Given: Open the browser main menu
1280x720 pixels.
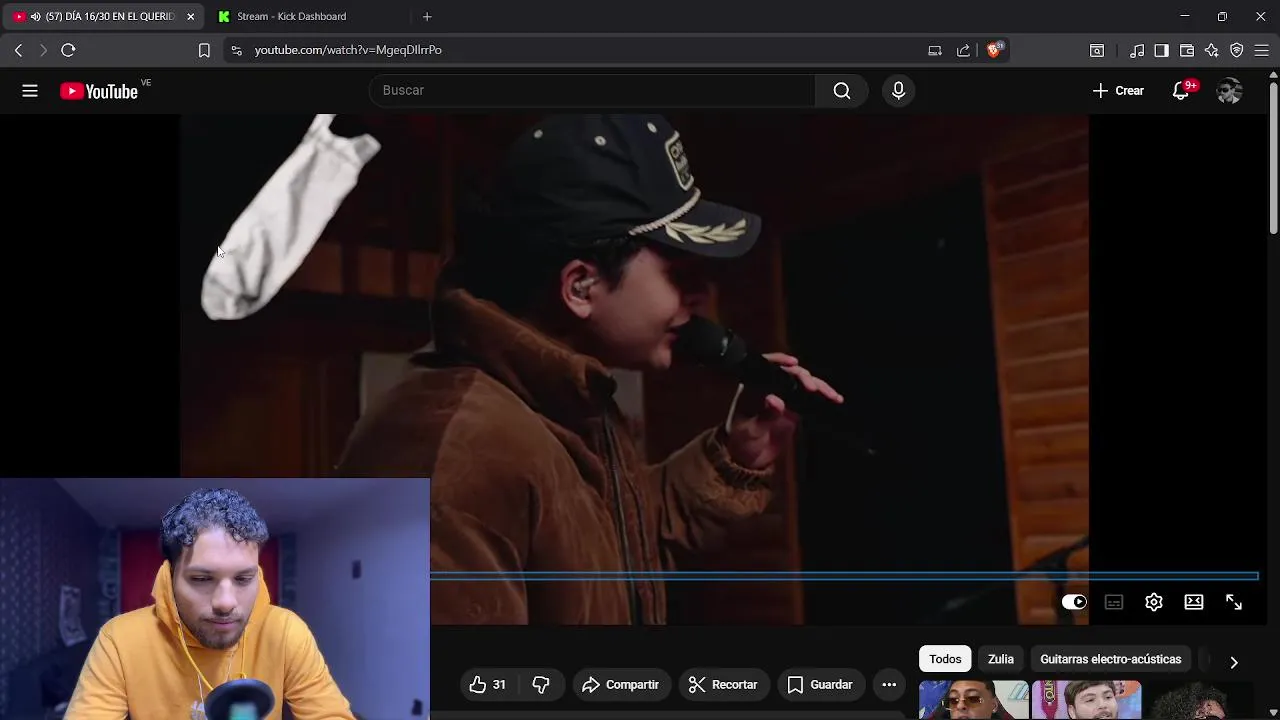Looking at the screenshot, I should tap(1262, 50).
